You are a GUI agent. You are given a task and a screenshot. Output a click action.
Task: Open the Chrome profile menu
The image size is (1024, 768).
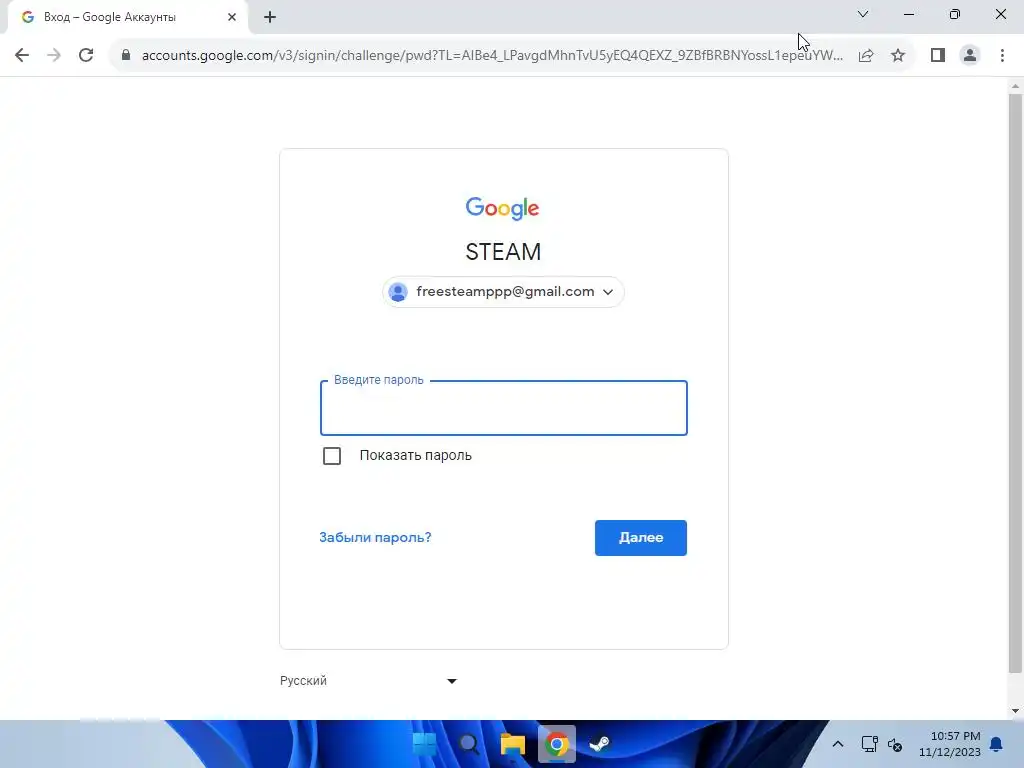click(970, 55)
